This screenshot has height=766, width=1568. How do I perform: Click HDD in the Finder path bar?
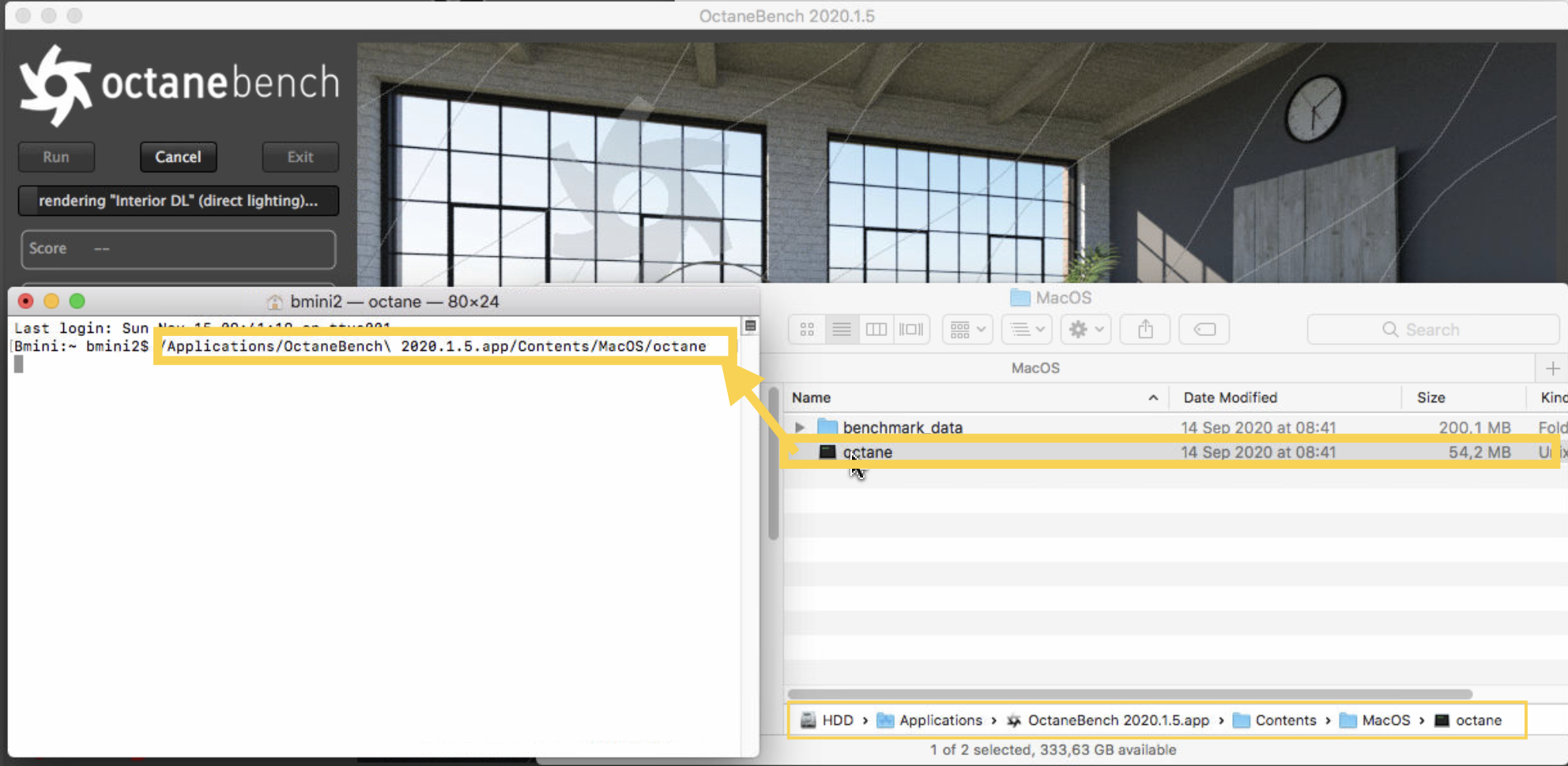point(827,720)
